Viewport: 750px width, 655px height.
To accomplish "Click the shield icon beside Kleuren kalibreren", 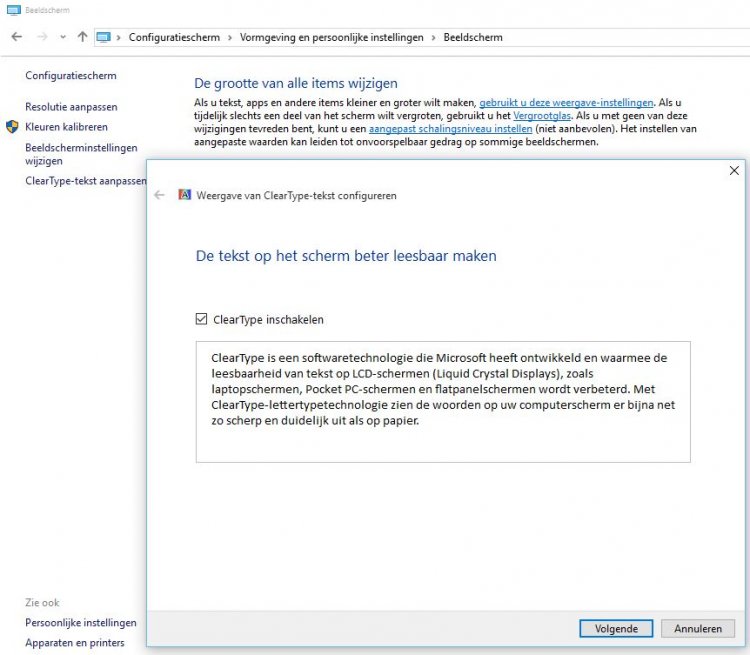I will [12, 127].
